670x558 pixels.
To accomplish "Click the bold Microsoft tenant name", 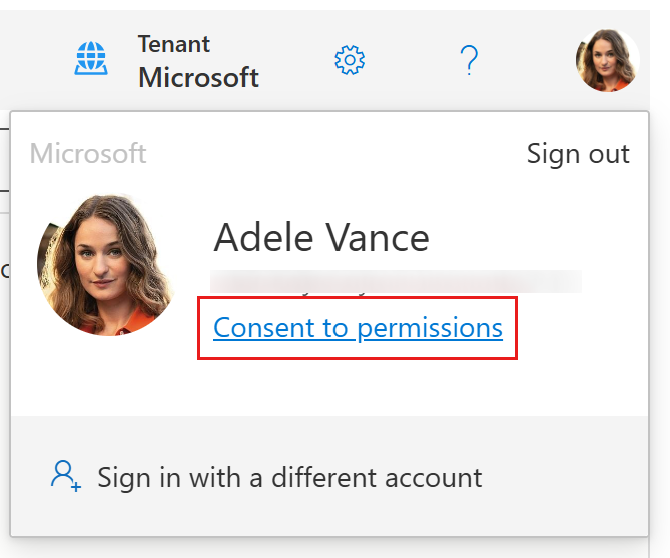I will (198, 77).
